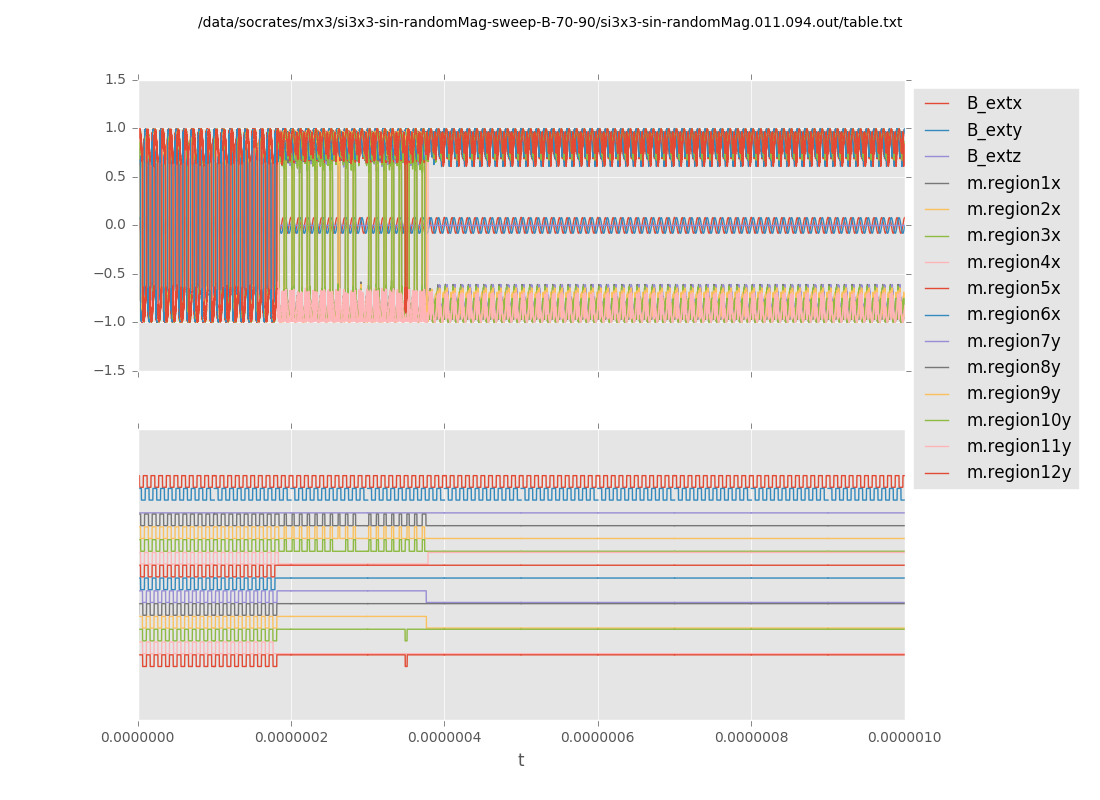The width and height of the screenshot is (1100, 800).
Task: Click the 0.0000008 x-axis tick label
Action: pos(751,738)
